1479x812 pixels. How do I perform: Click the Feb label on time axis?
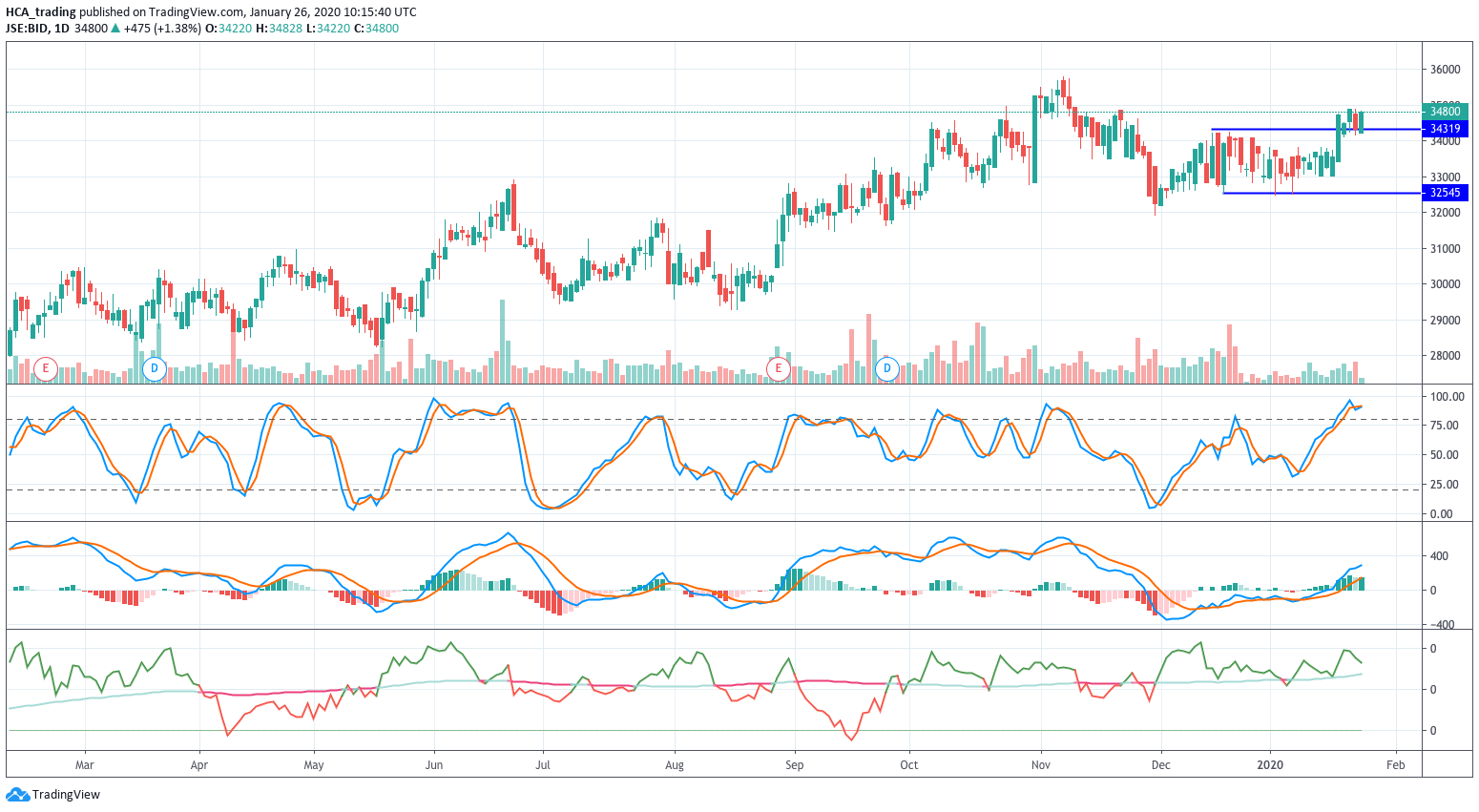click(1396, 765)
